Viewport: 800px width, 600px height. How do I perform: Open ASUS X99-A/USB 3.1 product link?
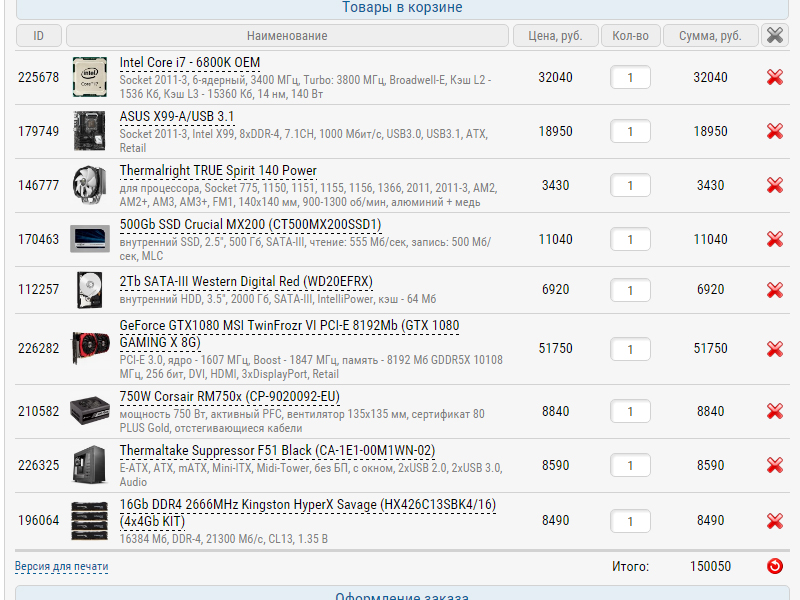click(177, 117)
